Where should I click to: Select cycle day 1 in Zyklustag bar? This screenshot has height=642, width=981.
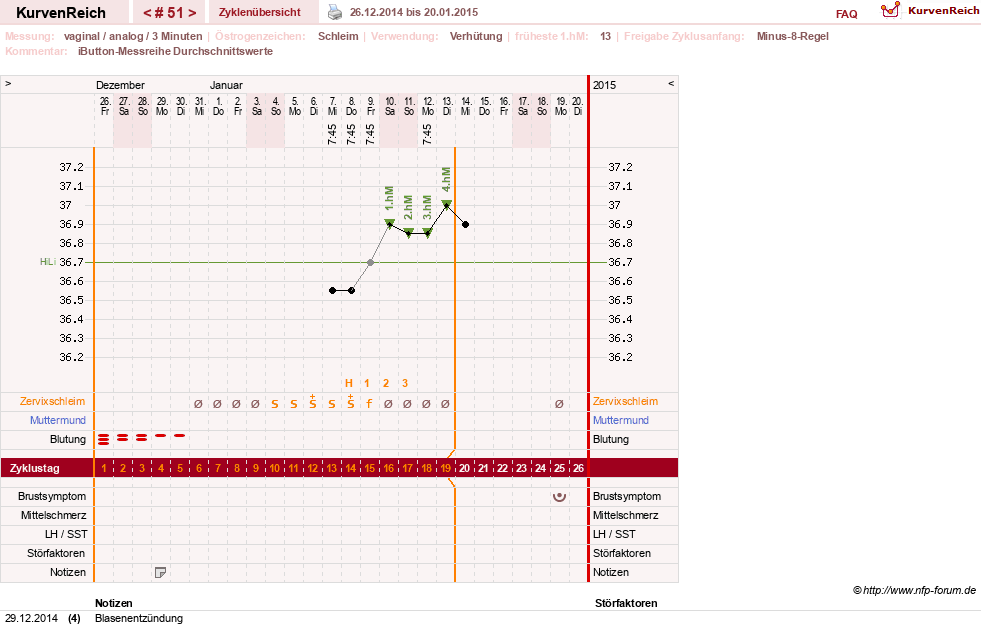coord(104,468)
